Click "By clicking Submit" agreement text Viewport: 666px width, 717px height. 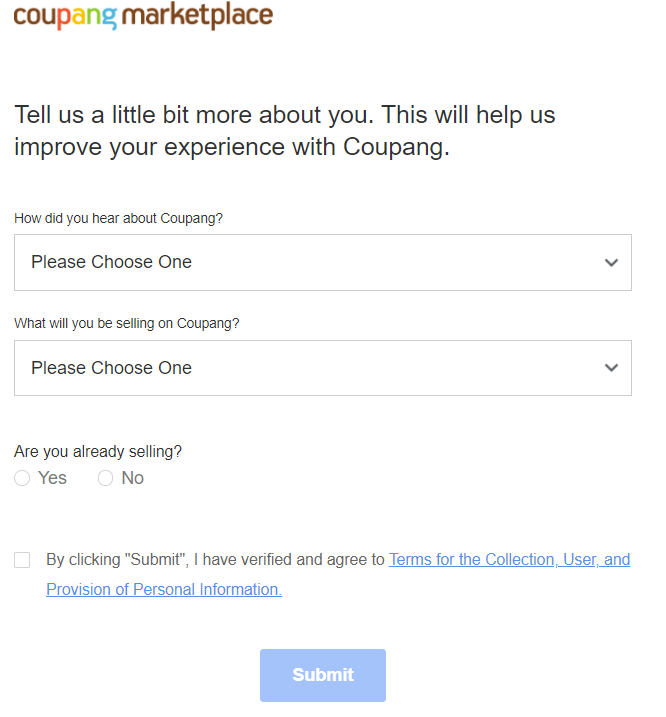pos(215,560)
